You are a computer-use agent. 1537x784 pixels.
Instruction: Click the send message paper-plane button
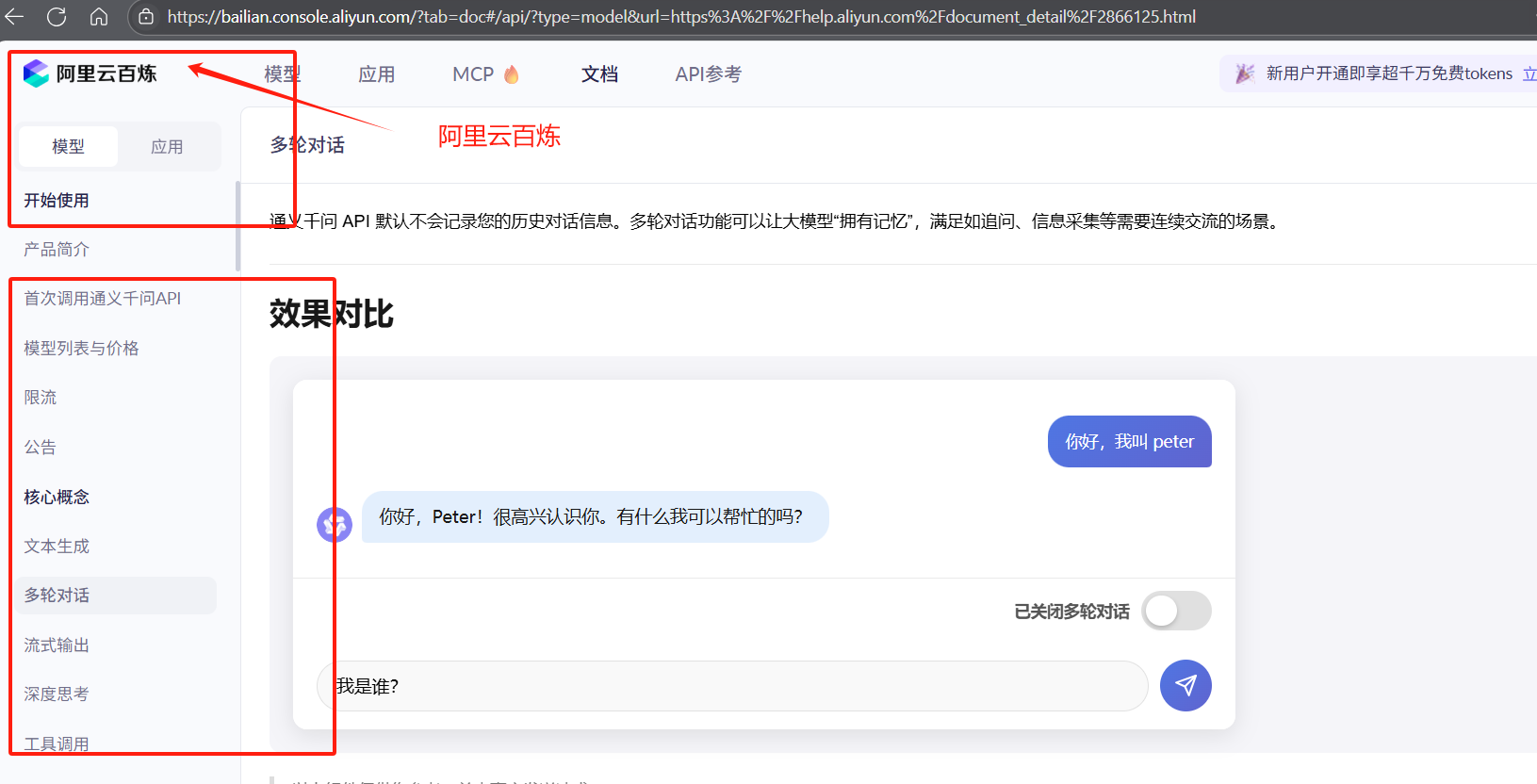1185,685
